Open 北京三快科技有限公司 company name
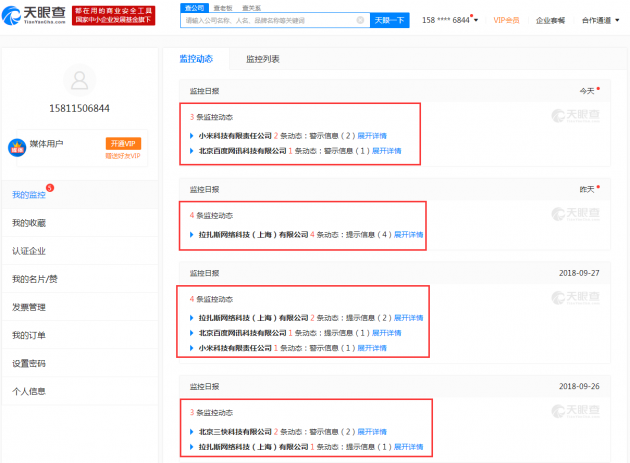Image resolution: width=630 pixels, height=463 pixels. [x=235, y=432]
